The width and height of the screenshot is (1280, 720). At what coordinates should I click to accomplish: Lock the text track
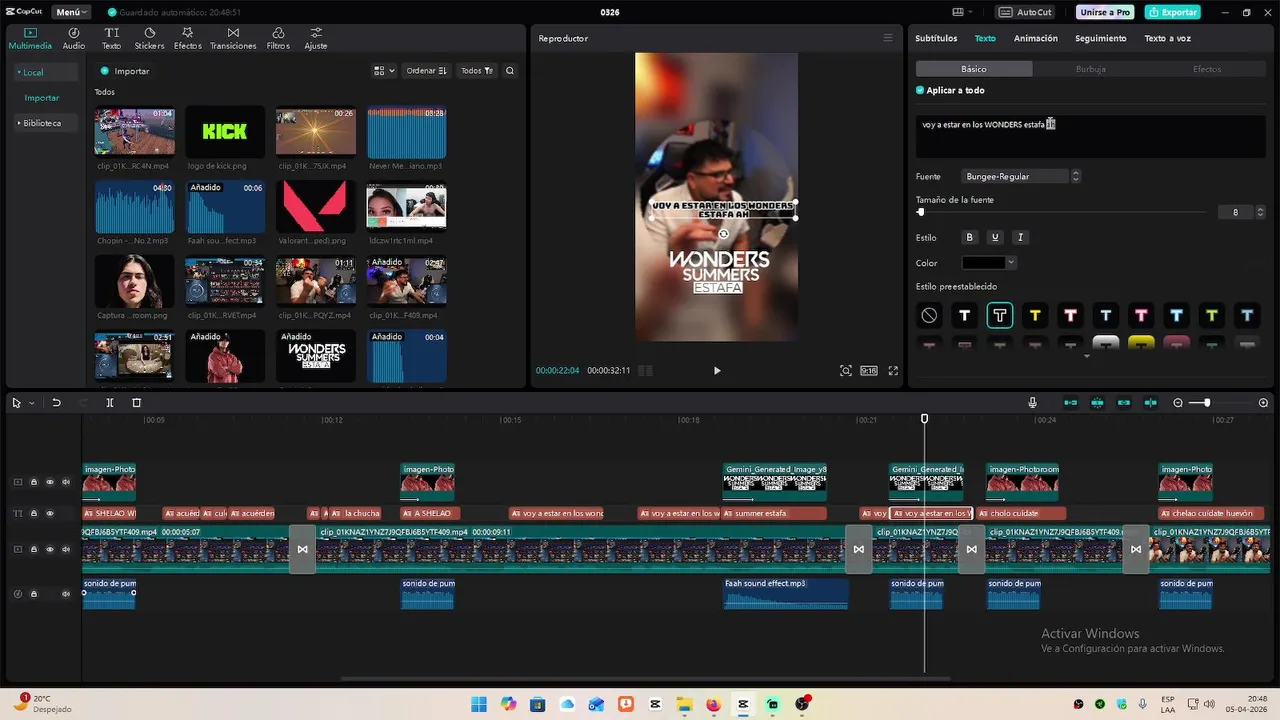(x=34, y=513)
